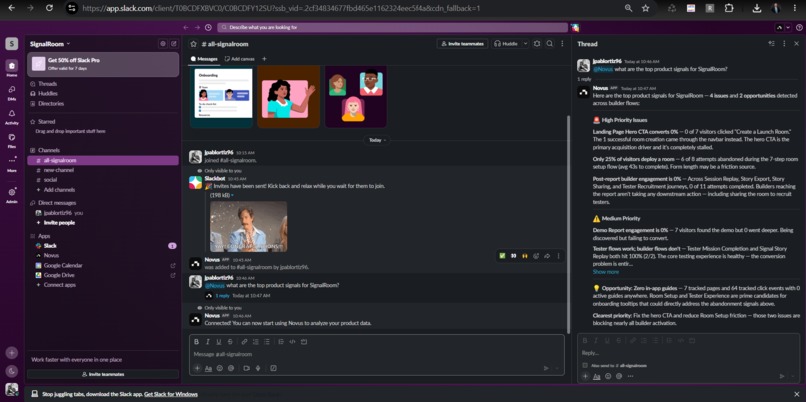This screenshot has height=402, width=806.
Task: Toggle formatting toolbar Aa in channel composer
Action: coord(208,368)
